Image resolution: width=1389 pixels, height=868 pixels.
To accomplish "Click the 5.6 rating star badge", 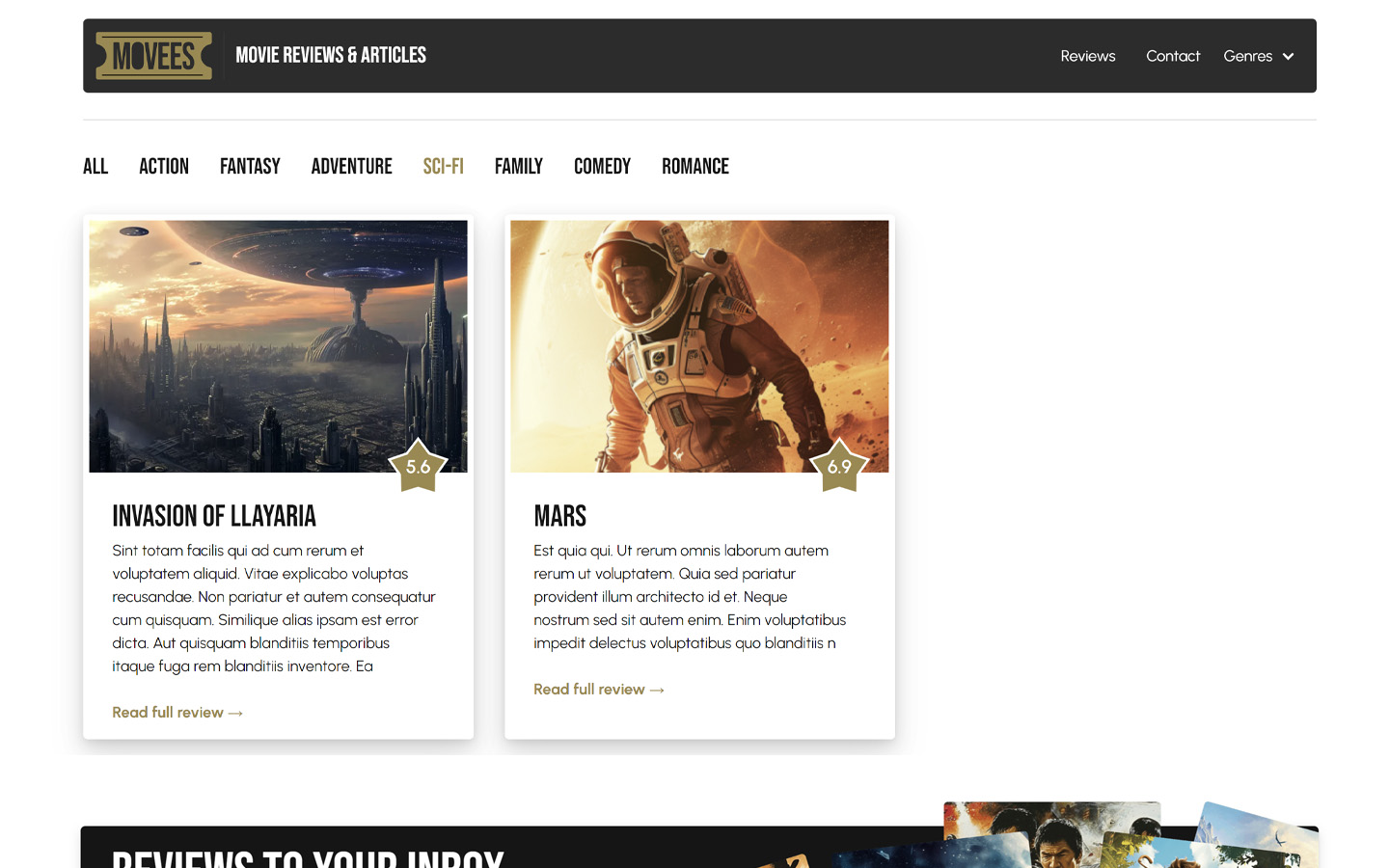I will pyautogui.click(x=418, y=467).
